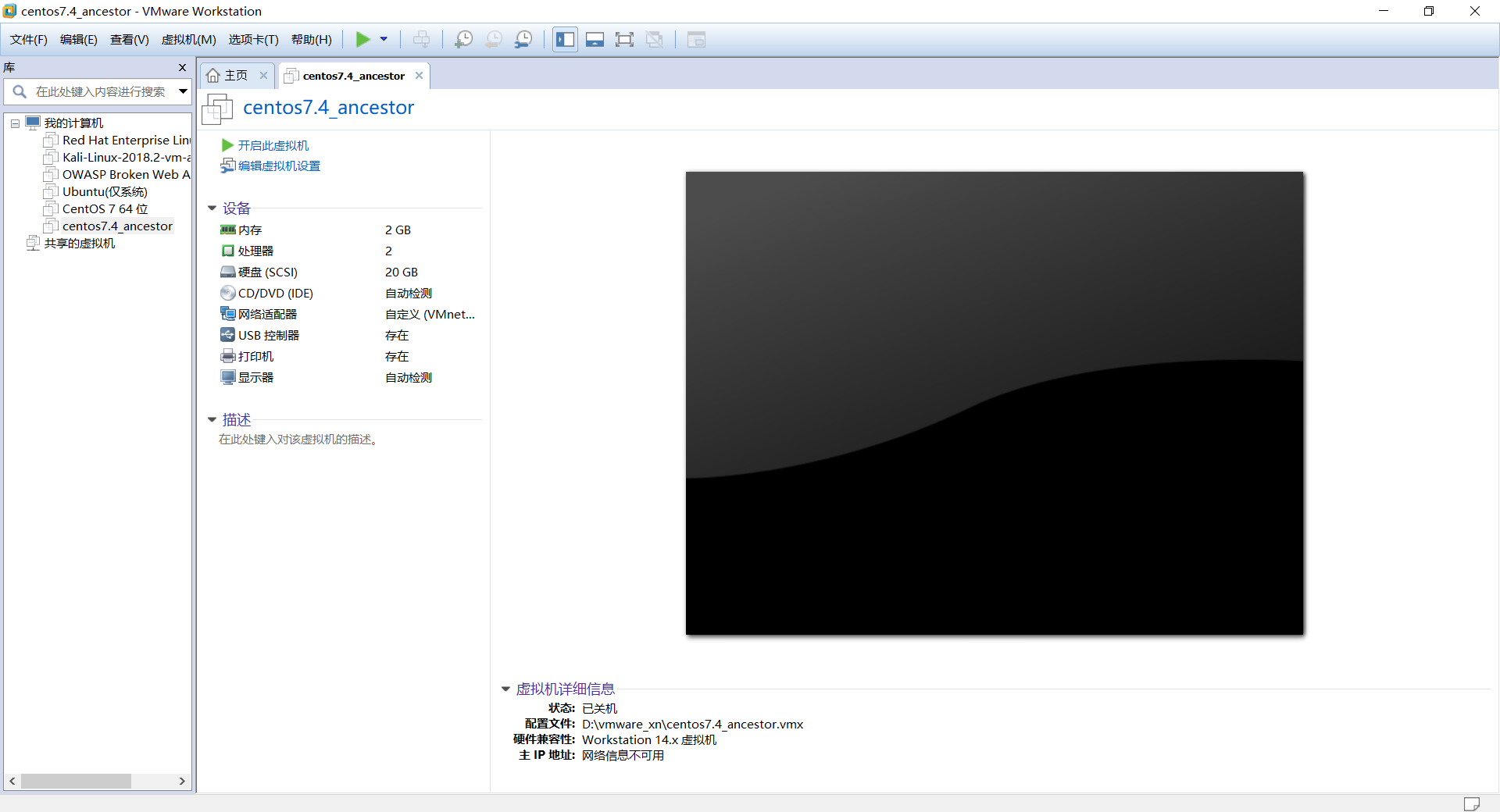
Task: Select the CentOS 7 64 位 virtual machine
Action: tap(103, 208)
